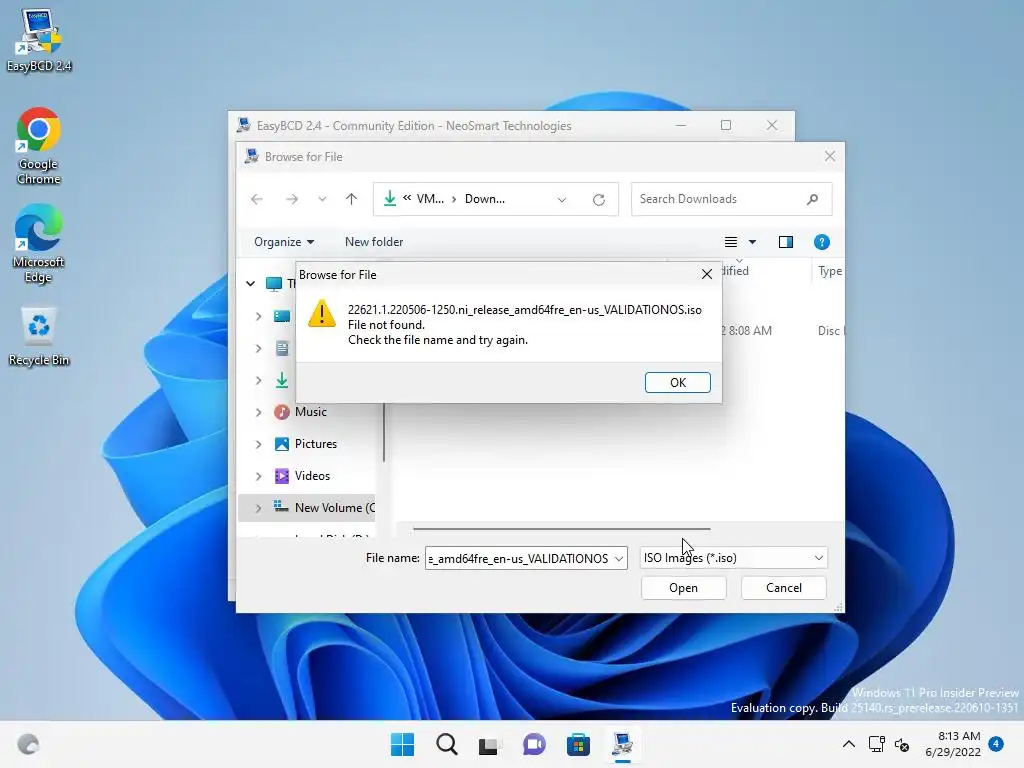Image resolution: width=1024 pixels, height=768 pixels.
Task: Click the Windows Start button on taskbar
Action: coord(402,744)
